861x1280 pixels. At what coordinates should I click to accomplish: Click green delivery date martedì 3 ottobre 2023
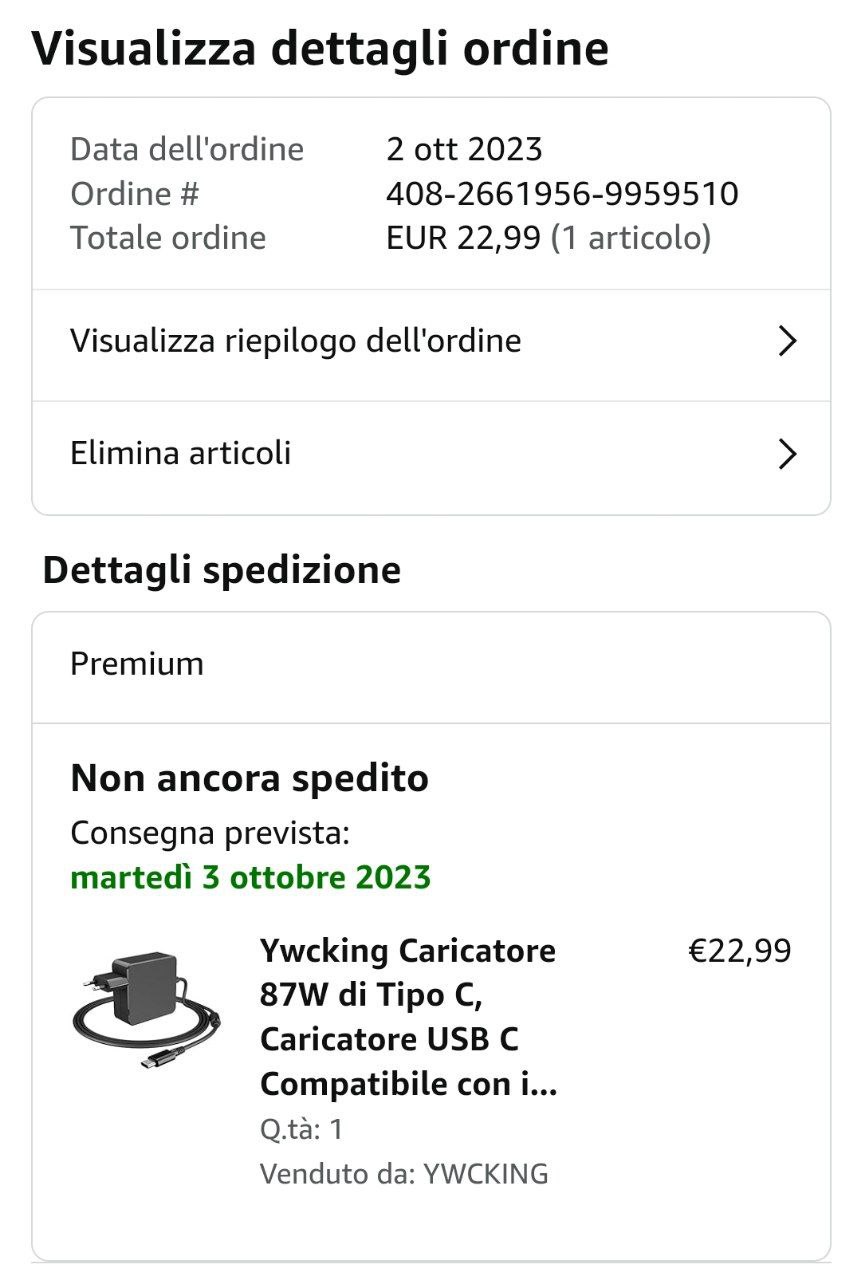pyautogui.click(x=251, y=878)
